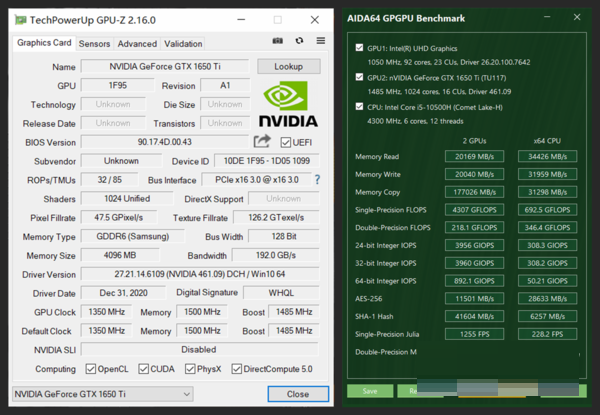
Task: Open the GPU-Z hamburger menu
Action: [320, 41]
